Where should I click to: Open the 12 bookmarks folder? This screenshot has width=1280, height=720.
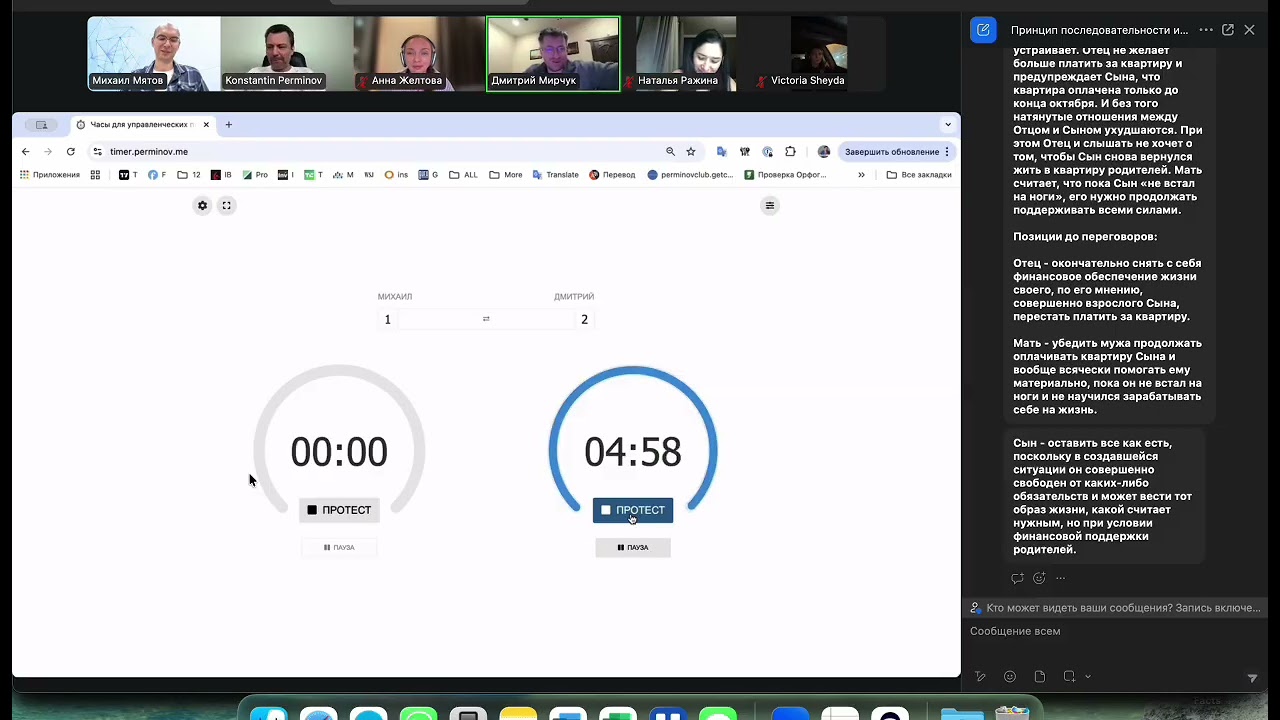pyautogui.click(x=189, y=175)
